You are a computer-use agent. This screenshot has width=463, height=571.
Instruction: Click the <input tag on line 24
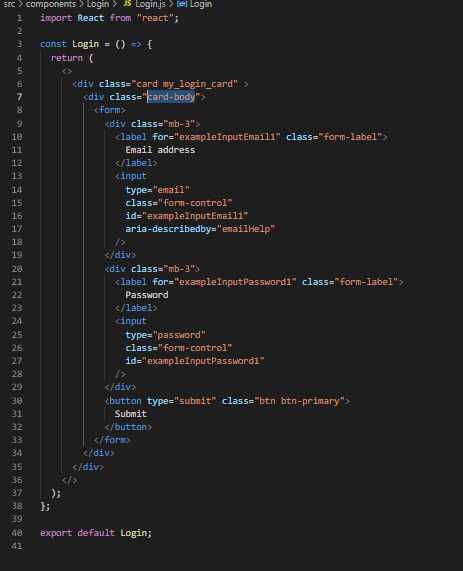pos(131,321)
